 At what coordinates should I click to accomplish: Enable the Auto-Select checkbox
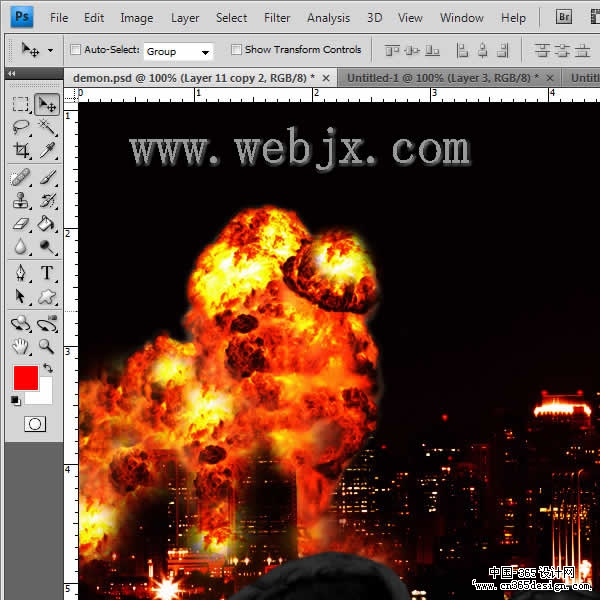click(x=76, y=49)
